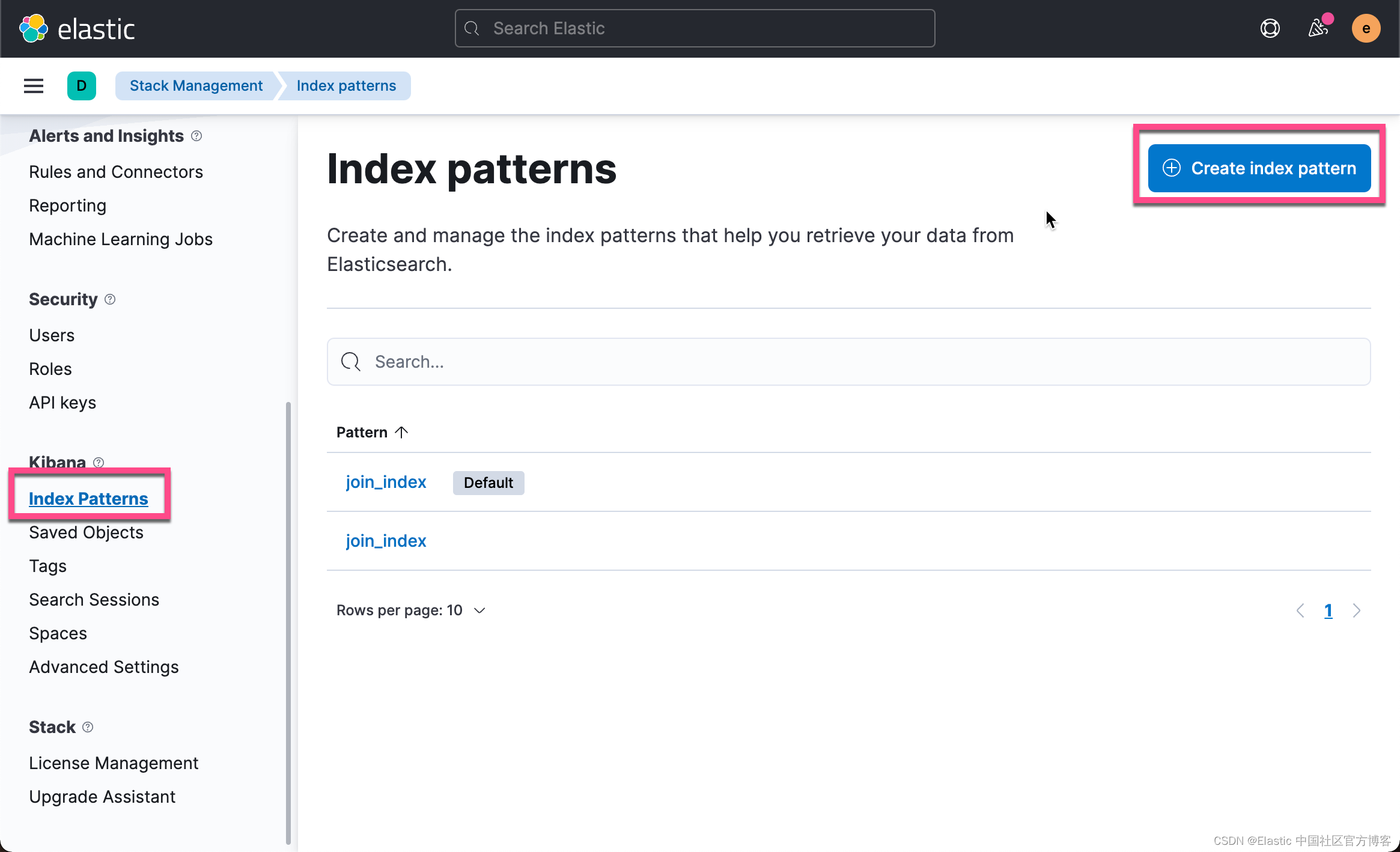The image size is (1400, 852).
Task: Open Saved Objects in sidebar
Action: (86, 532)
